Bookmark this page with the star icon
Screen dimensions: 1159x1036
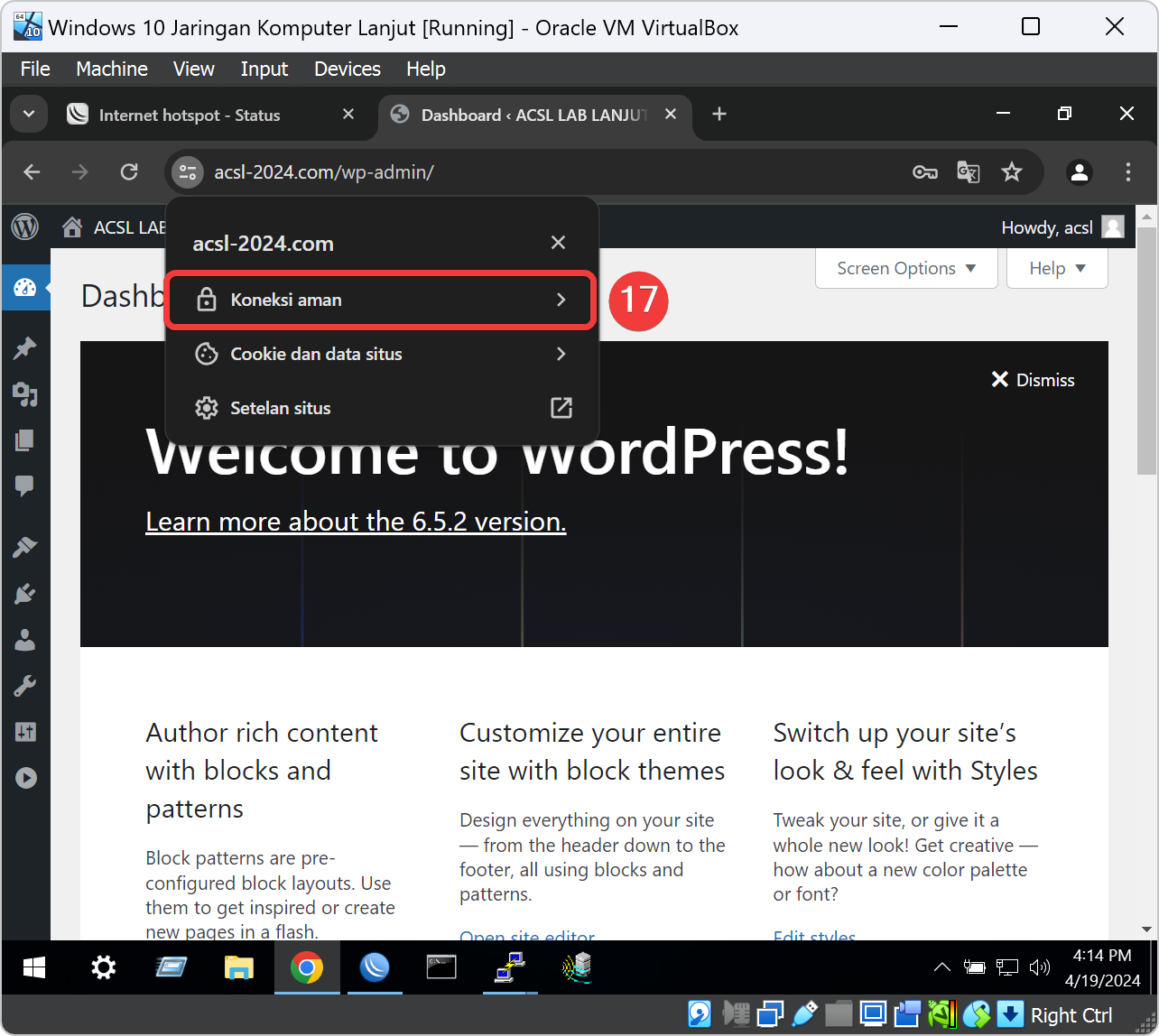(x=1012, y=172)
